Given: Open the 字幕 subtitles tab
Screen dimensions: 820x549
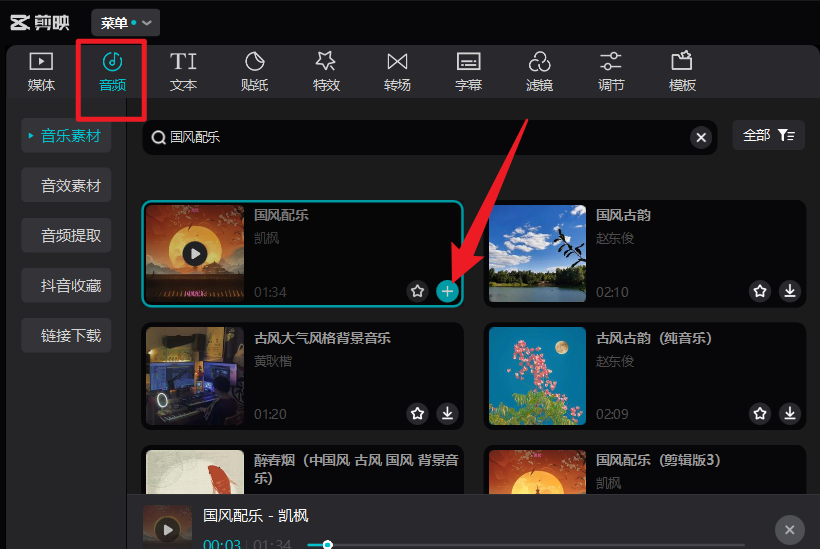Looking at the screenshot, I should pyautogui.click(x=469, y=72).
